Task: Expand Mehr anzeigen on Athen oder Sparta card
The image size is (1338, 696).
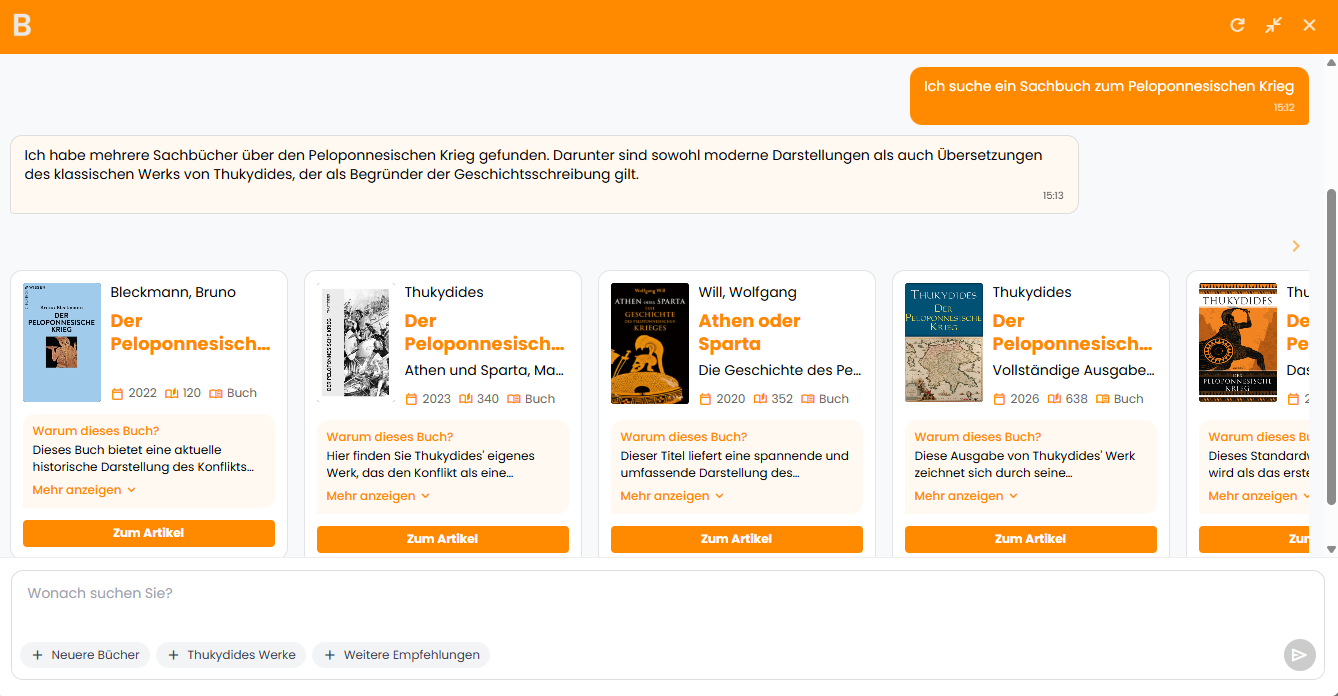Action: pyautogui.click(x=672, y=496)
